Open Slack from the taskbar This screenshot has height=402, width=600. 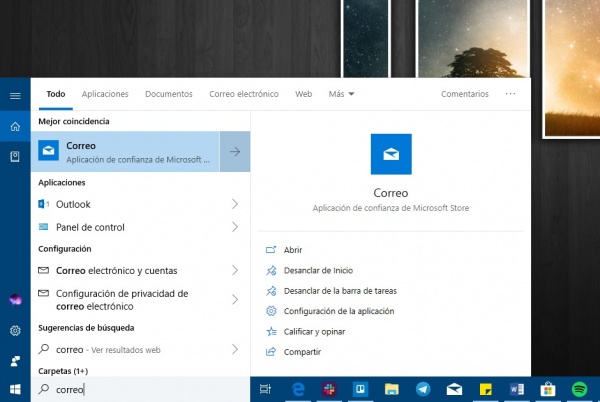tap(329, 389)
